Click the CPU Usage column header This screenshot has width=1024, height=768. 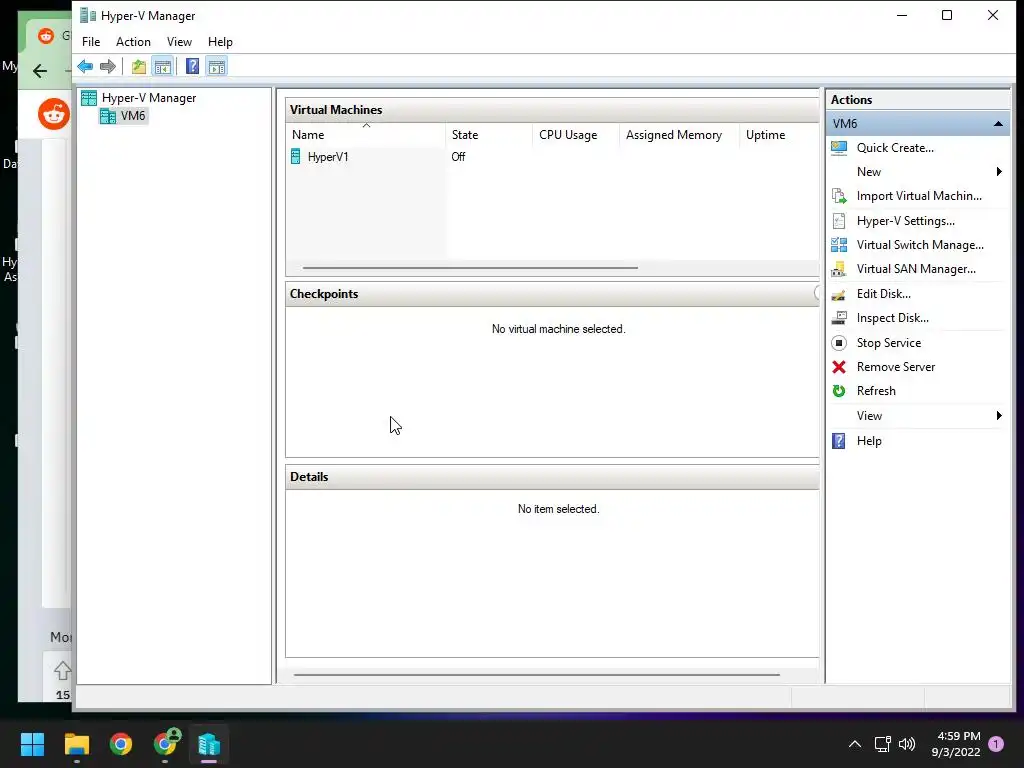tap(576, 135)
